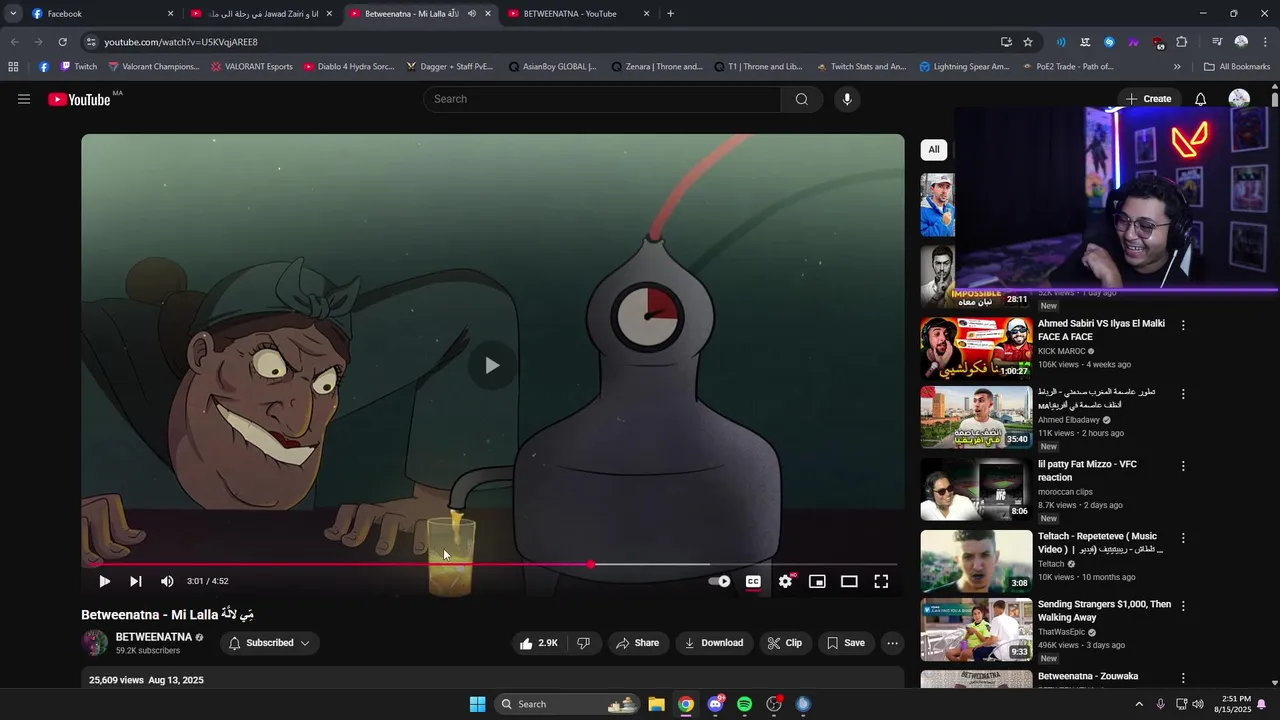The width and height of the screenshot is (1280, 720).
Task: Reload the current page
Action: click(x=62, y=42)
